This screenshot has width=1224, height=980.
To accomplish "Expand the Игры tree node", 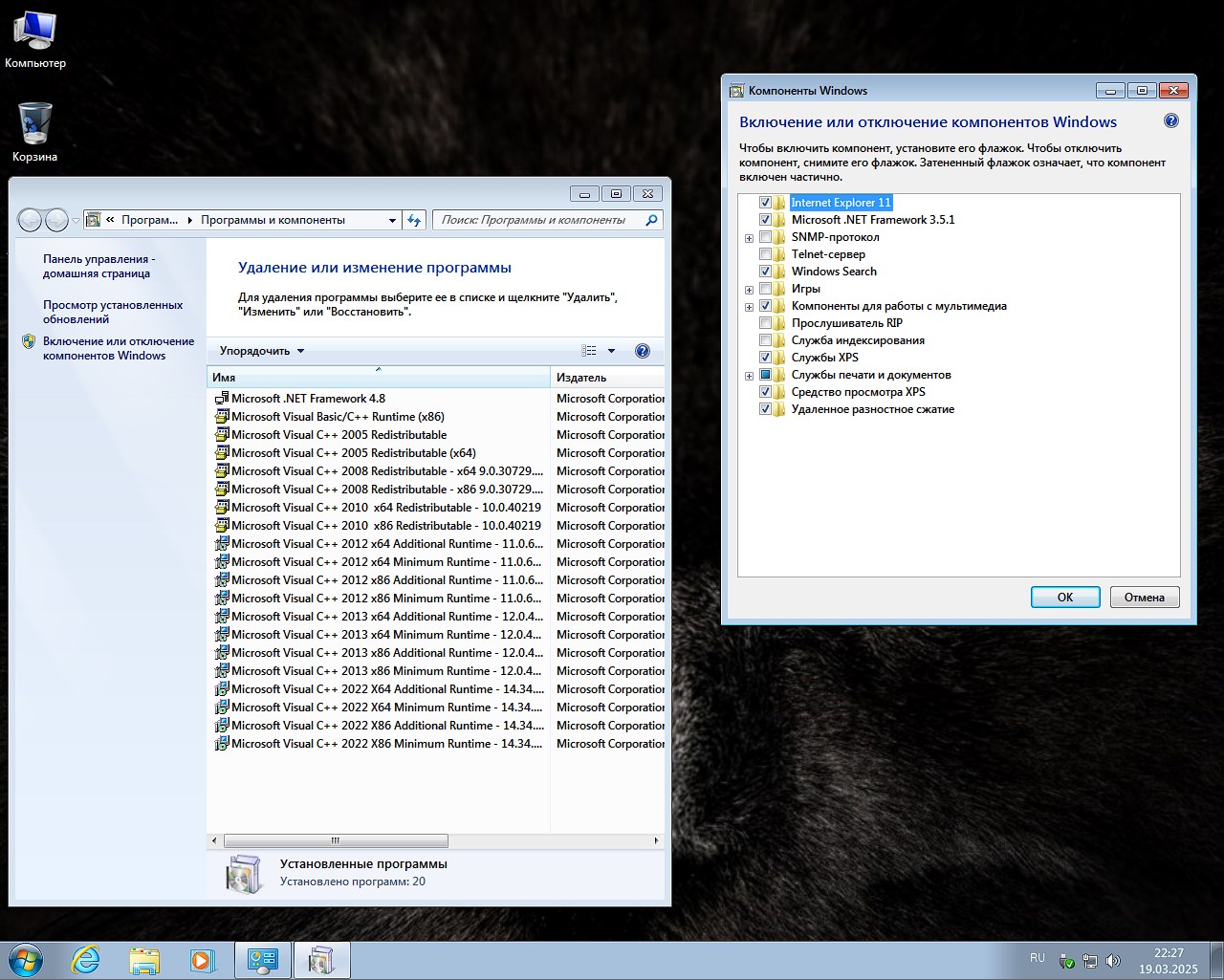I will tap(749, 290).
